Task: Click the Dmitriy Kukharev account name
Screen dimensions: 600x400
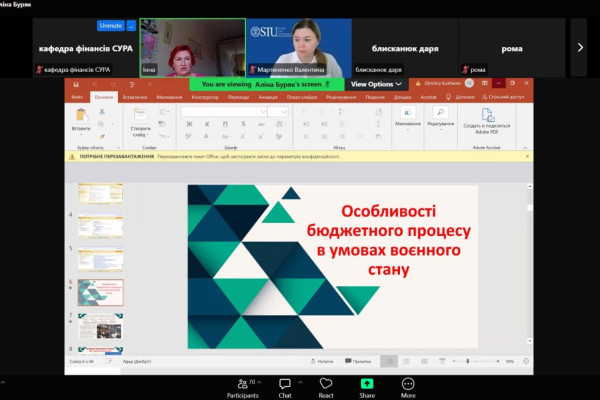Action: click(443, 83)
